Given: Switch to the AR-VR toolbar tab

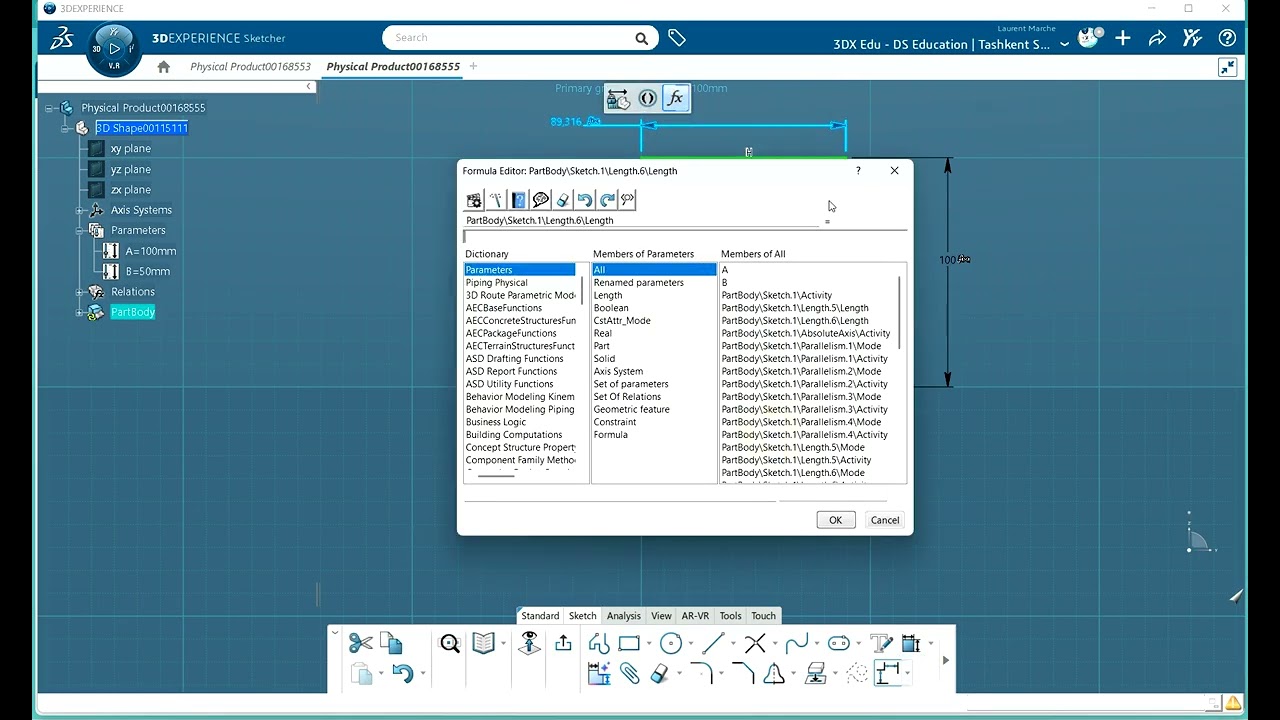Looking at the screenshot, I should [695, 616].
